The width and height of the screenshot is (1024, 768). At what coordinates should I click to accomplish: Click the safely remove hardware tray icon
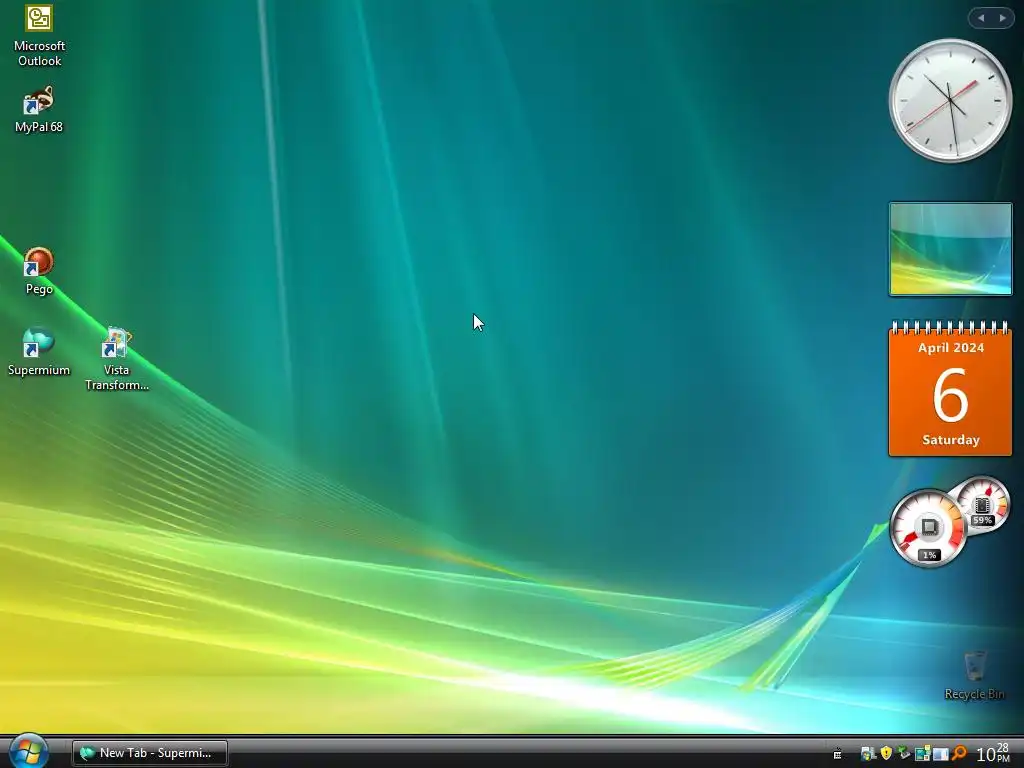tap(904, 753)
